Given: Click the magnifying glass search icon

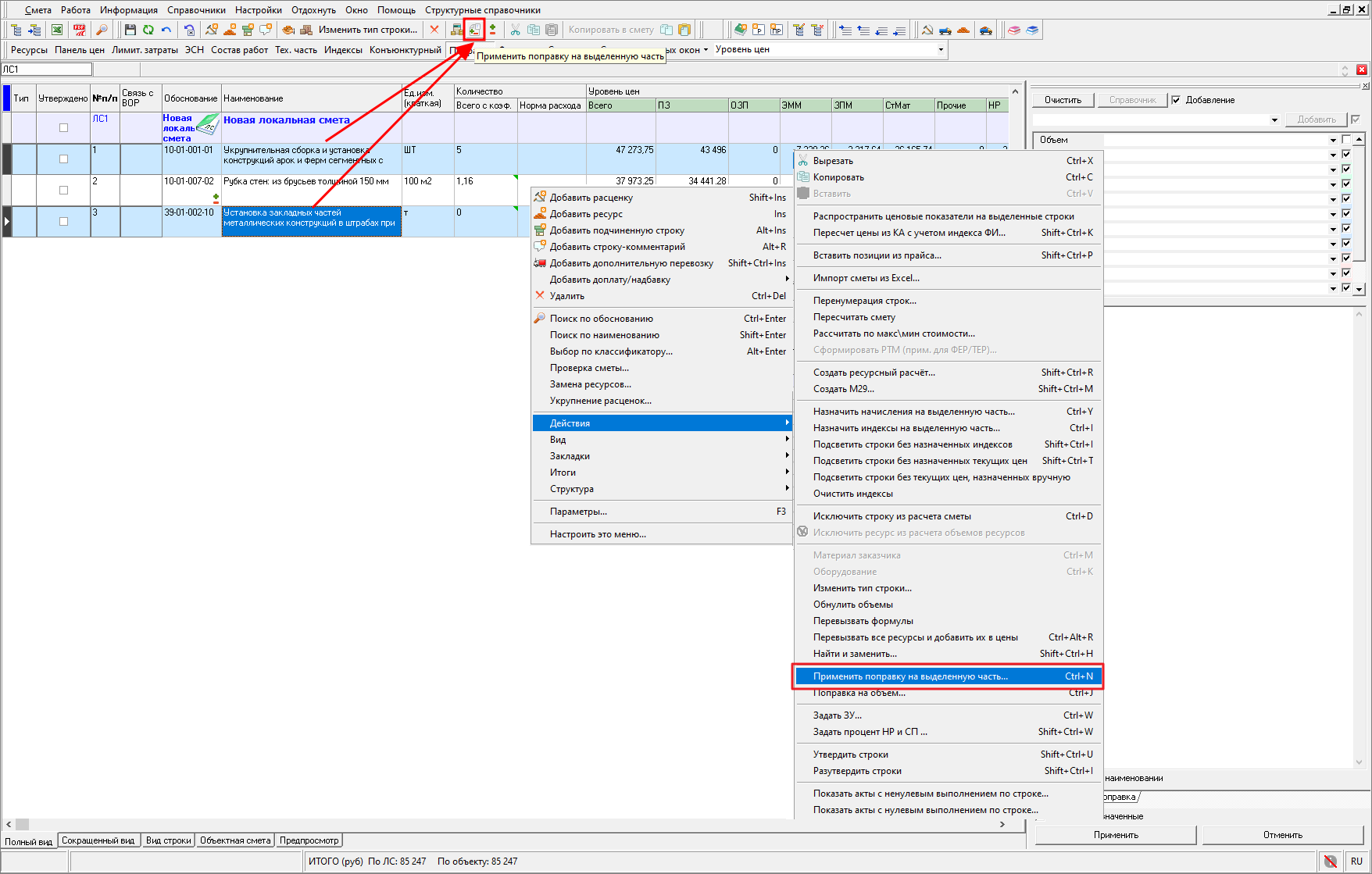Looking at the screenshot, I should tap(102, 30).
